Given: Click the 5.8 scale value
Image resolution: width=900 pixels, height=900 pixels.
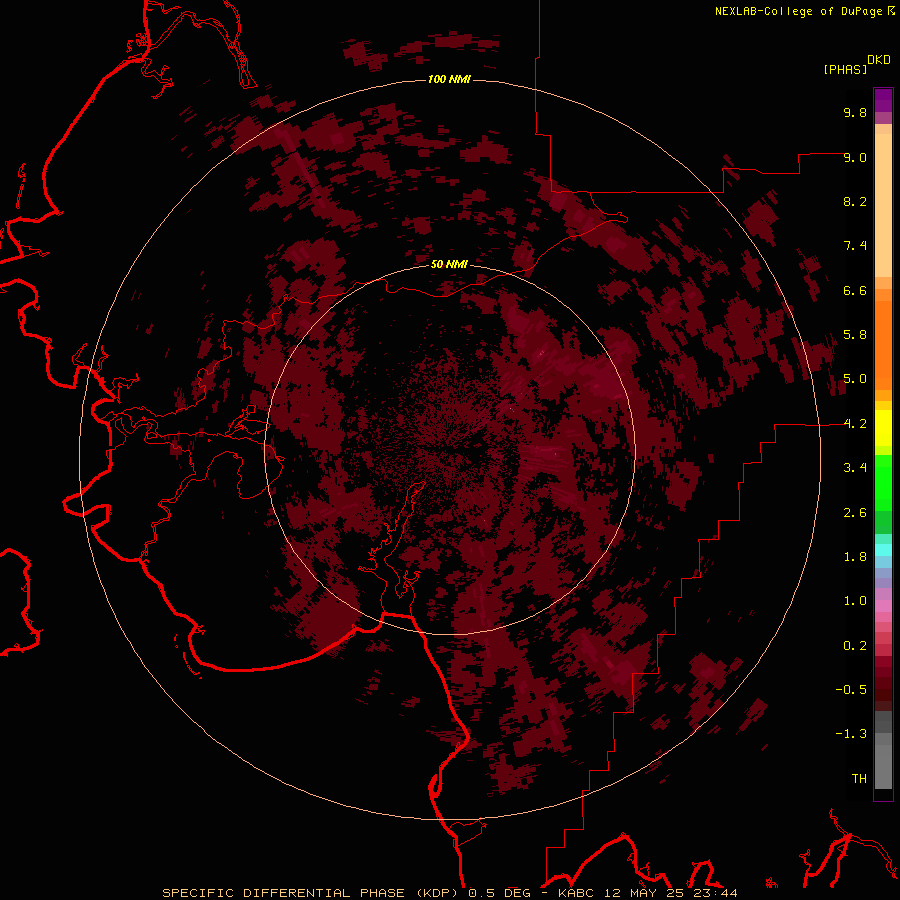Looking at the screenshot, I should pyautogui.click(x=855, y=335).
